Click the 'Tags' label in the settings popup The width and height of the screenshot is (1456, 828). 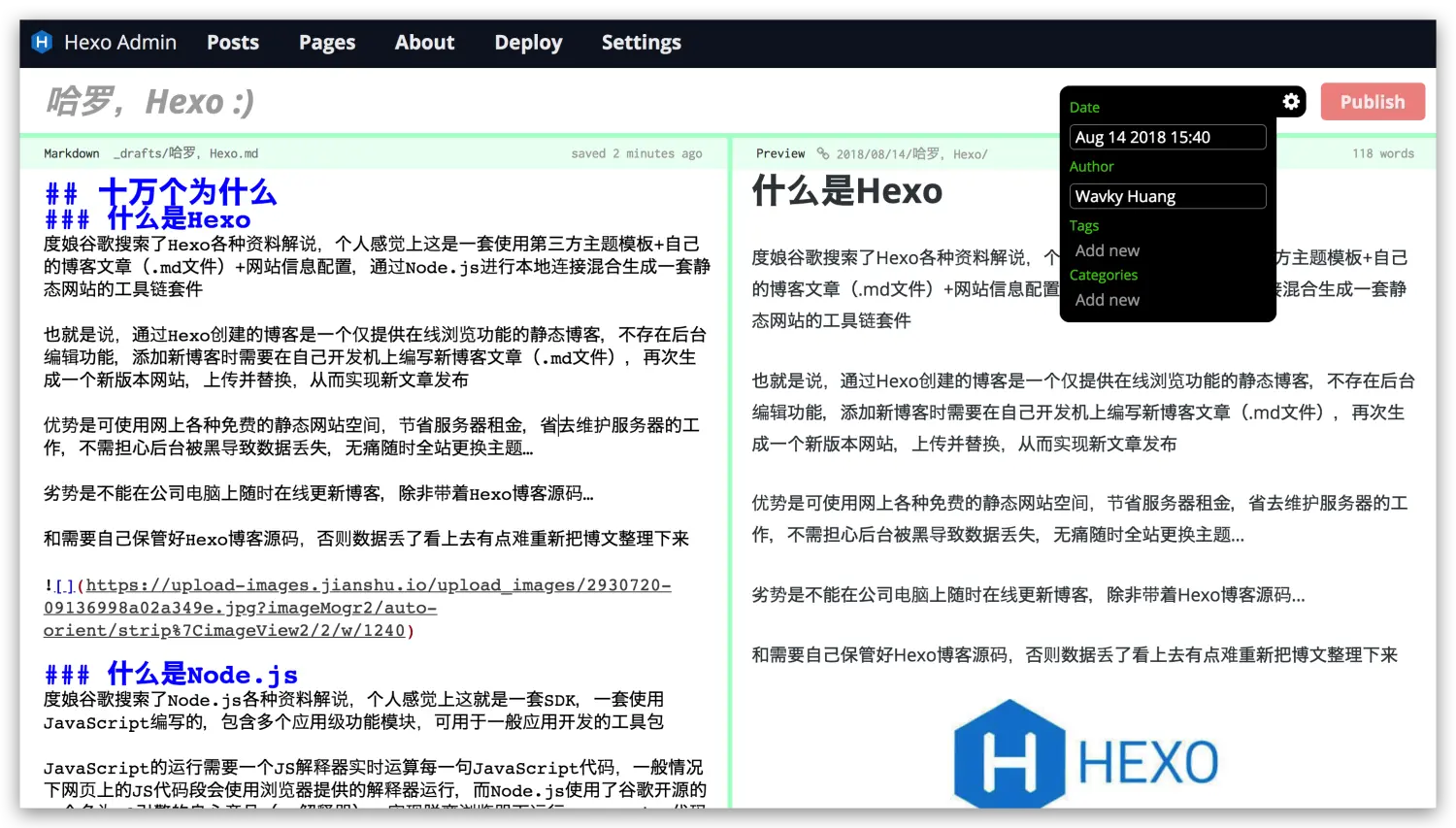tap(1084, 225)
